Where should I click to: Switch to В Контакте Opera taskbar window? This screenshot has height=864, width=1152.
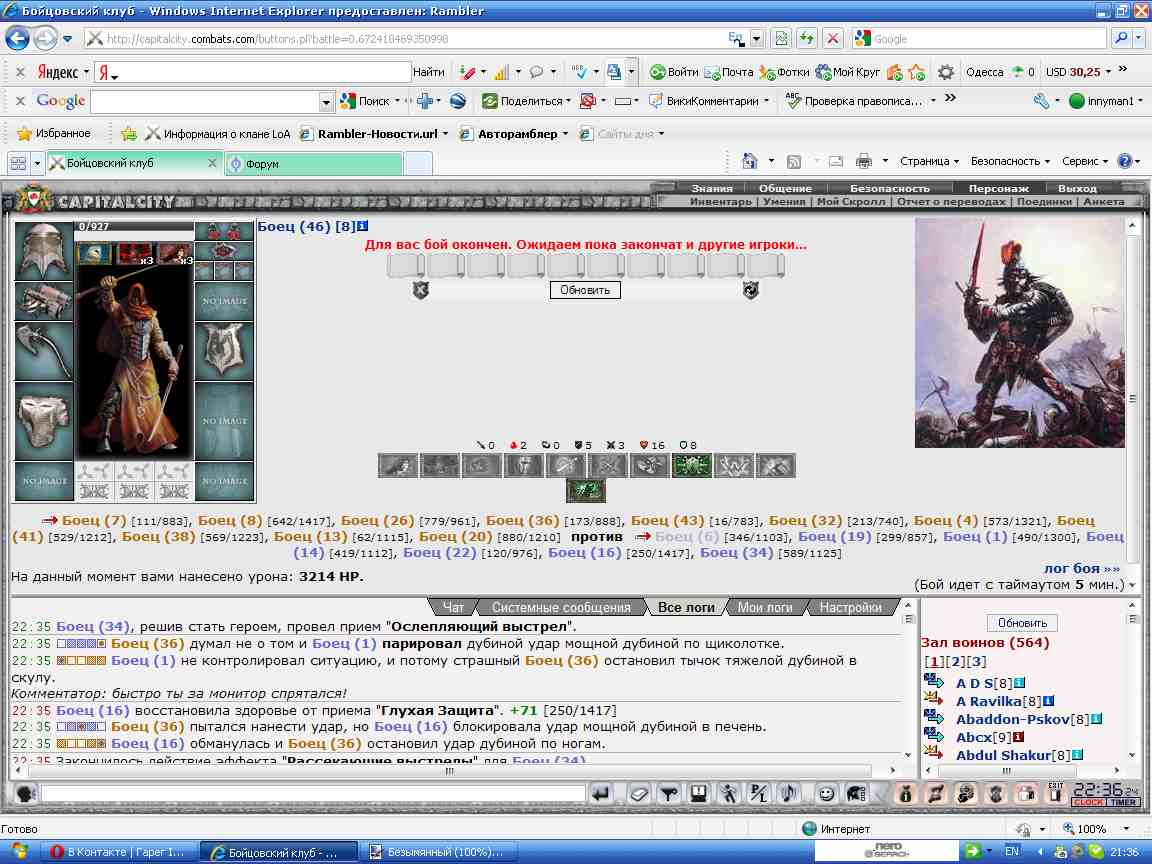[119, 852]
